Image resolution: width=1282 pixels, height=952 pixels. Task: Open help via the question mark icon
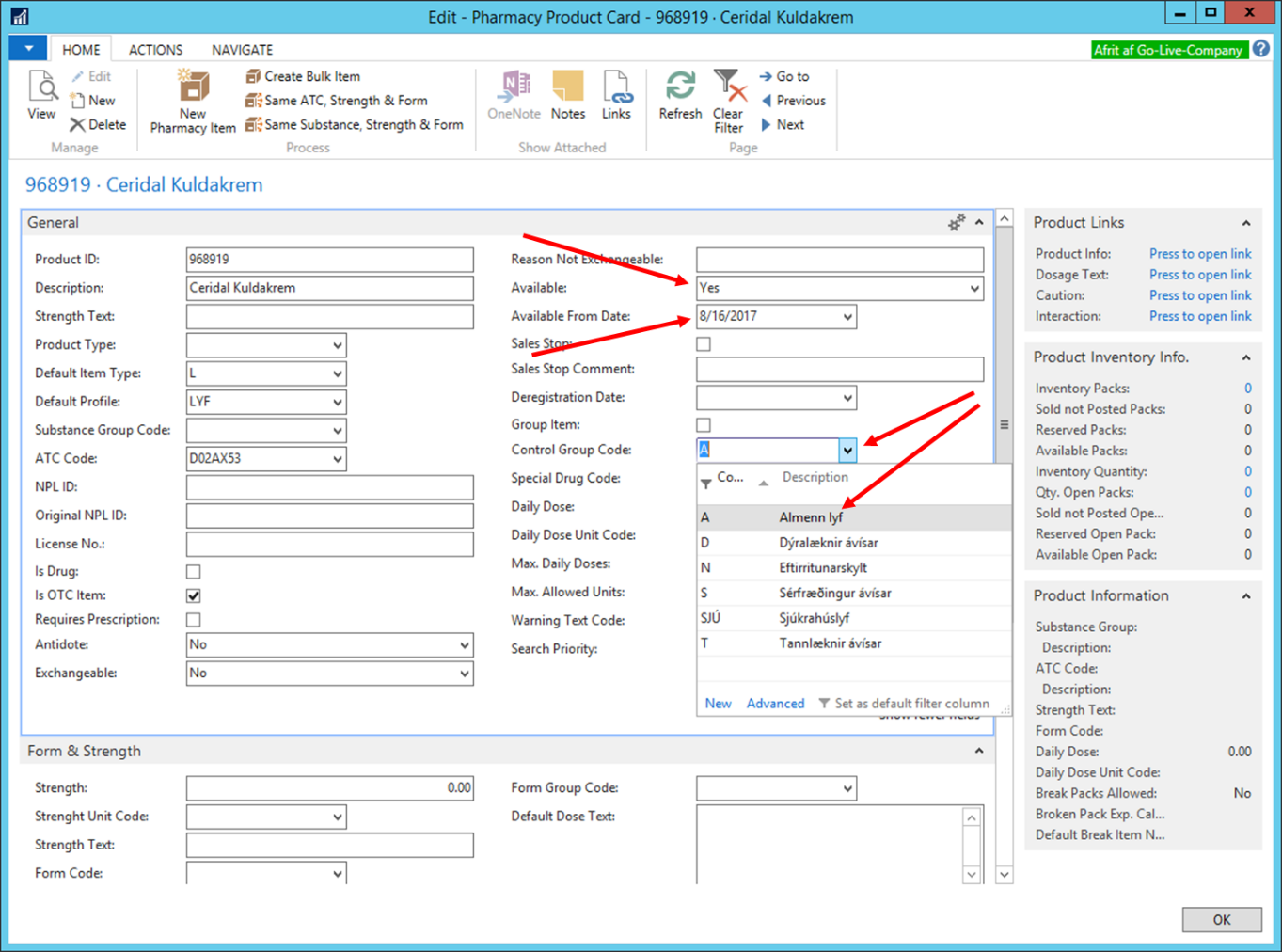tap(1261, 49)
